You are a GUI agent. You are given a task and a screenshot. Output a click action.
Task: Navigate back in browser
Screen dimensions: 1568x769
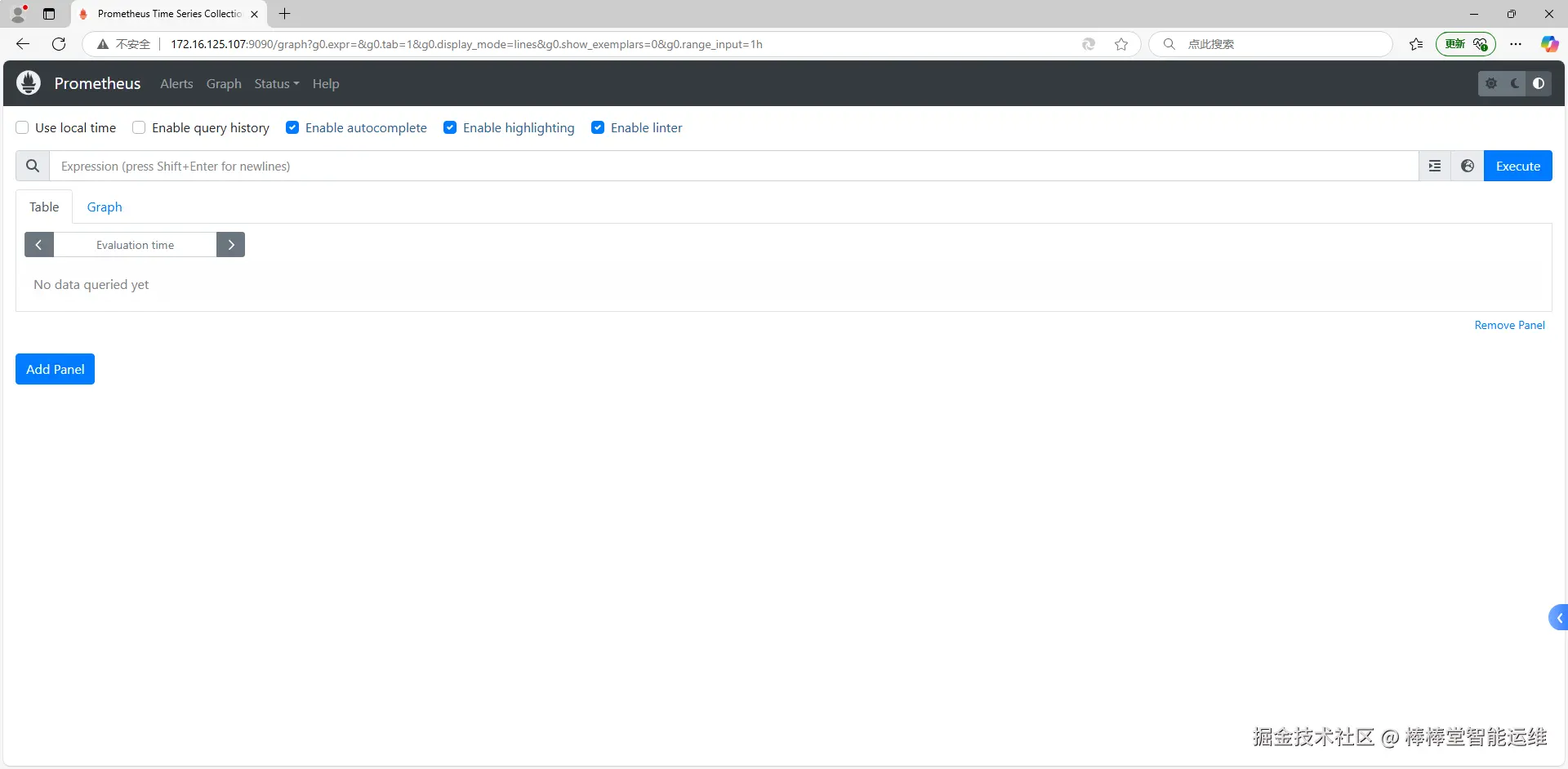pos(23,44)
